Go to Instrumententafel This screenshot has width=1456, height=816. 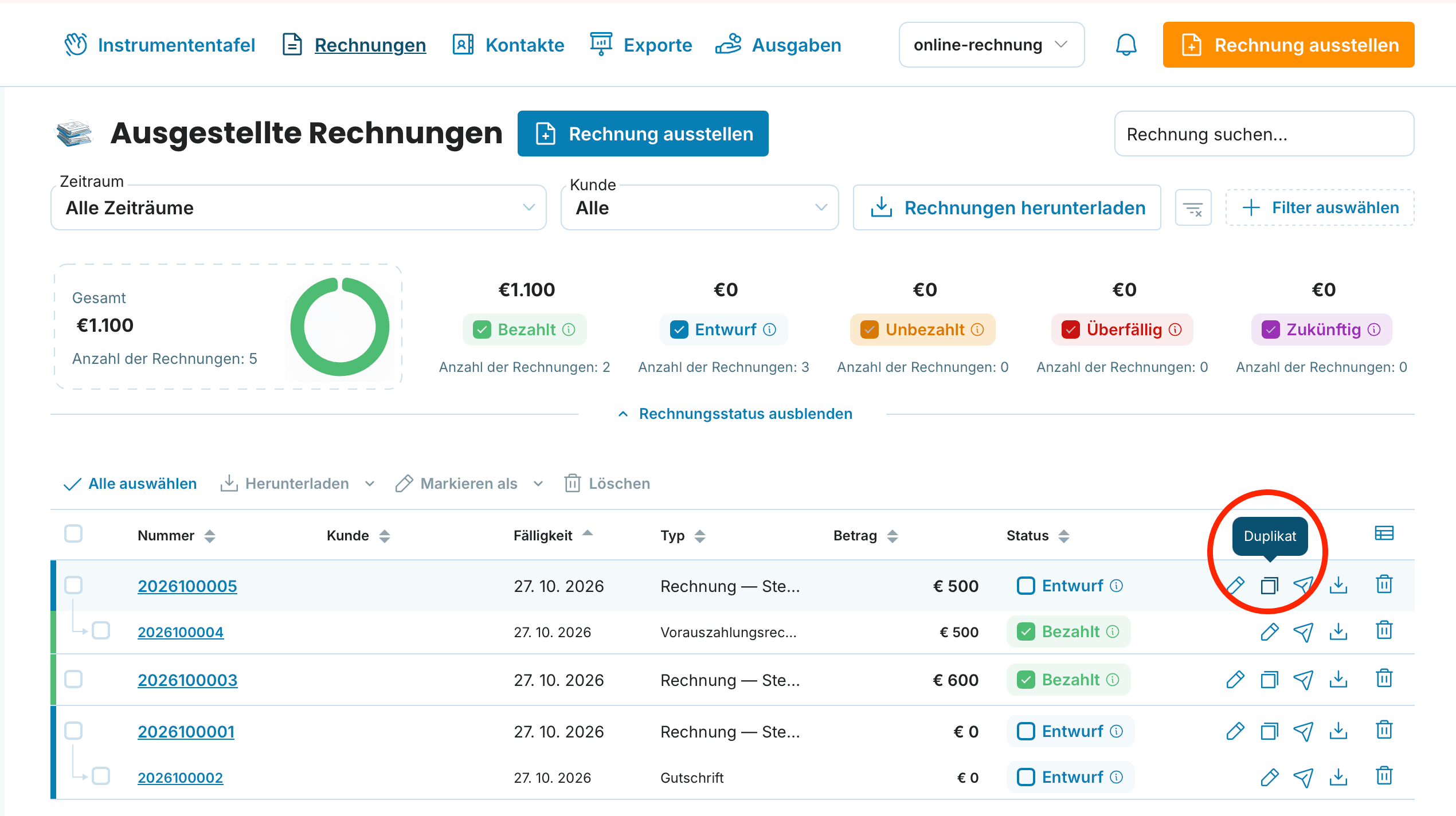(160, 45)
